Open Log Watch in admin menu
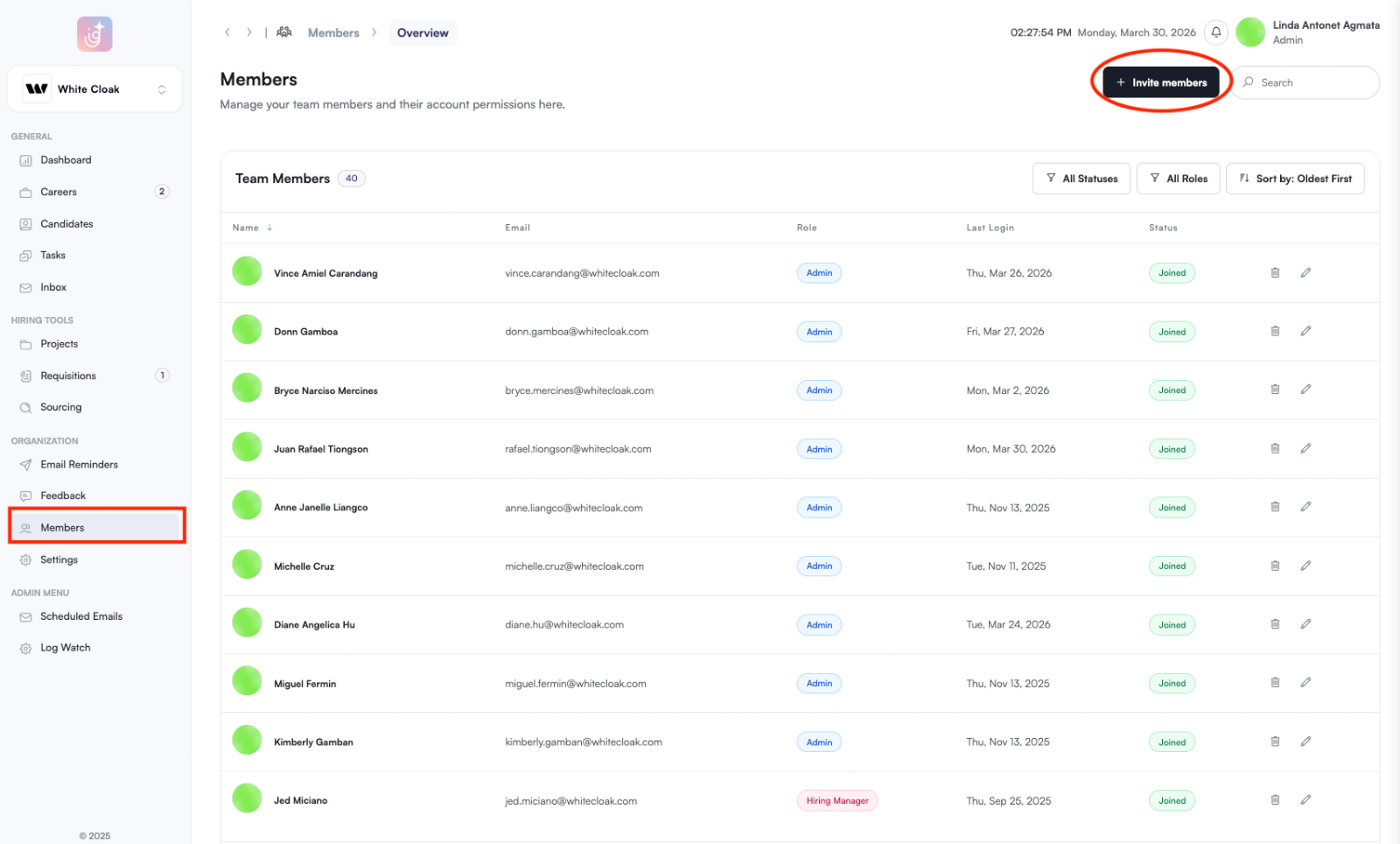Viewport: 1400px width, 844px height. pos(65,648)
